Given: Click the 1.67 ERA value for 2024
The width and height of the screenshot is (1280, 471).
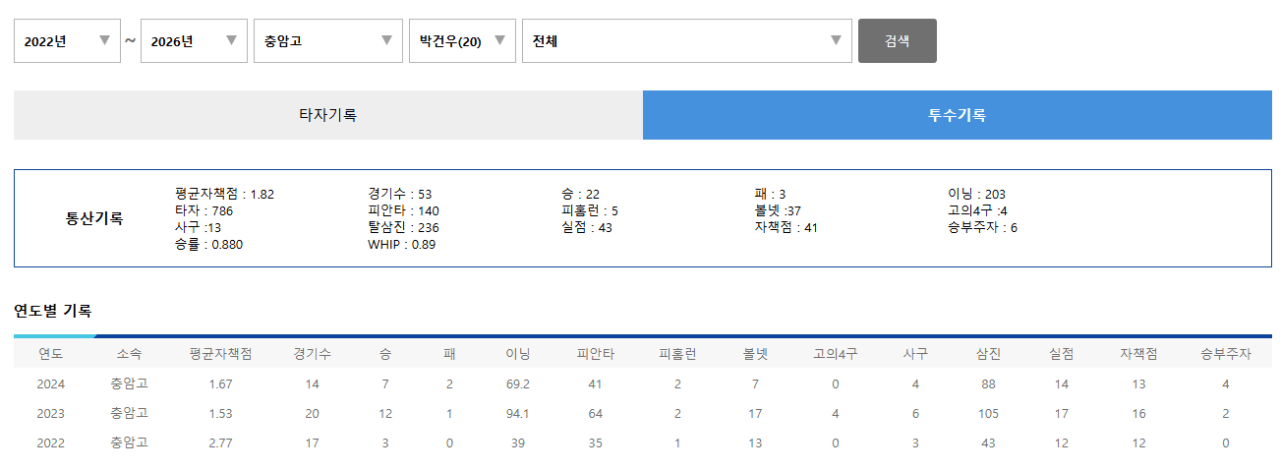Looking at the screenshot, I should coord(221,383).
